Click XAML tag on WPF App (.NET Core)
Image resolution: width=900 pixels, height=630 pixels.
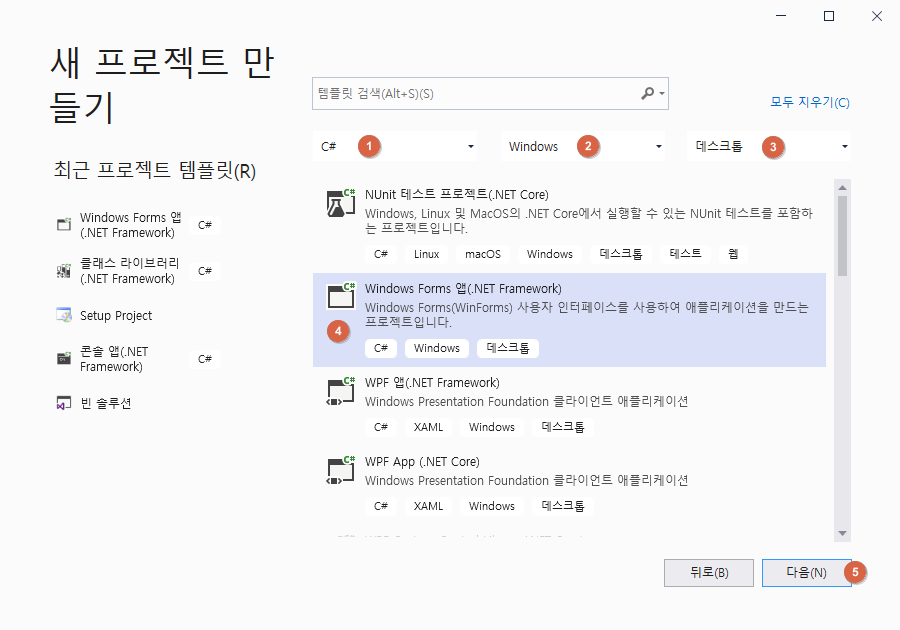[x=428, y=507]
